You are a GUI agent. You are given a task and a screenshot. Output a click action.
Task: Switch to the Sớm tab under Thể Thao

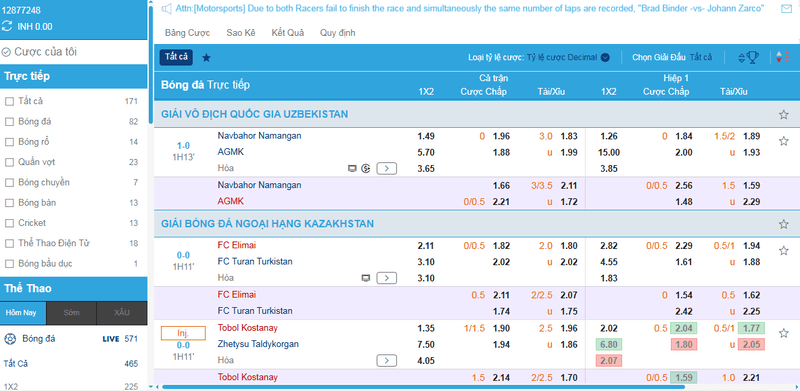pyautogui.click(x=71, y=313)
